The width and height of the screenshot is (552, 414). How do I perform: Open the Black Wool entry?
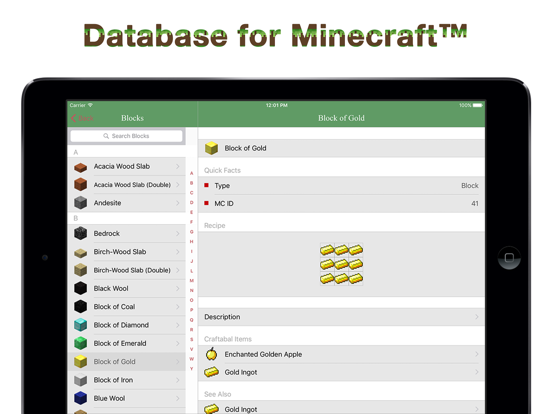pyautogui.click(x=127, y=288)
